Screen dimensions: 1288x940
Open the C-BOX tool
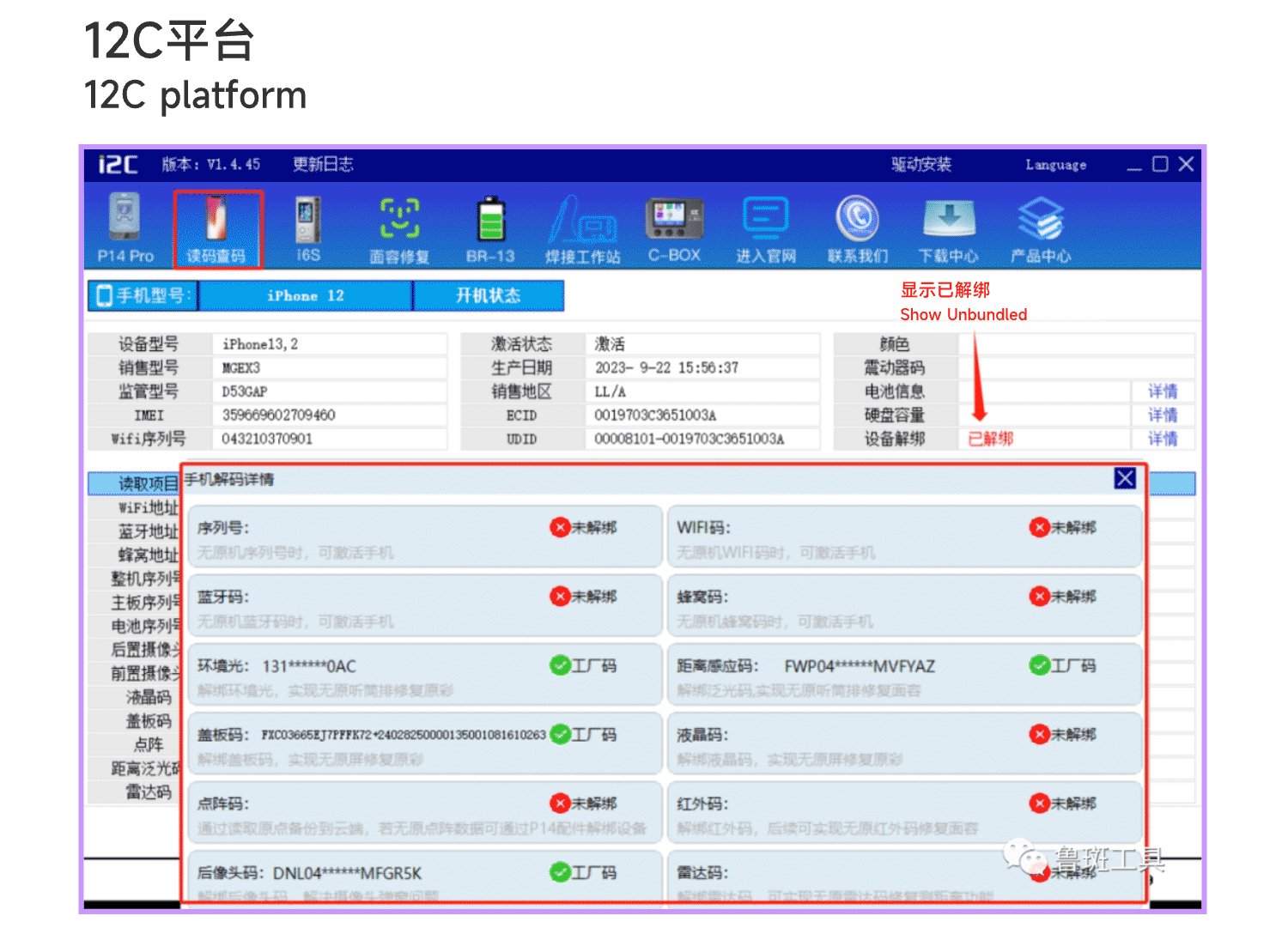point(674,228)
